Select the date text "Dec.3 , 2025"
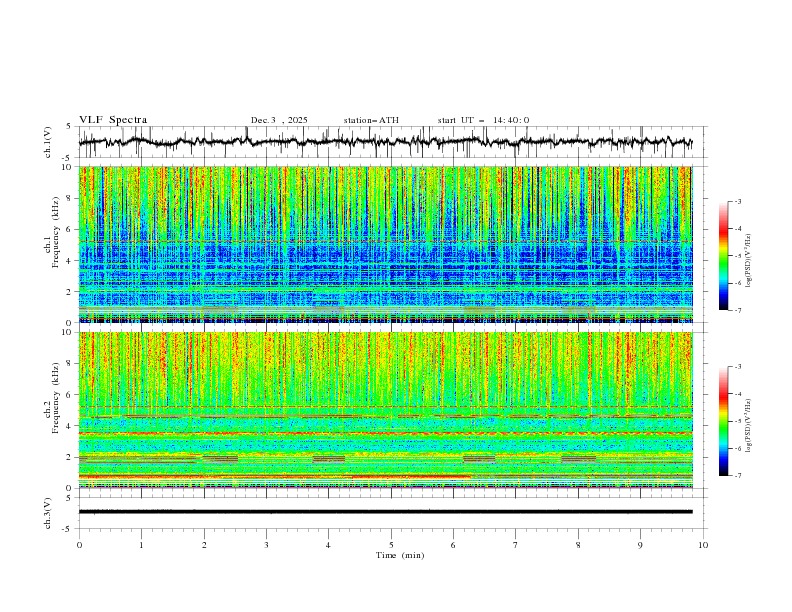792x612 pixels. click(x=279, y=120)
